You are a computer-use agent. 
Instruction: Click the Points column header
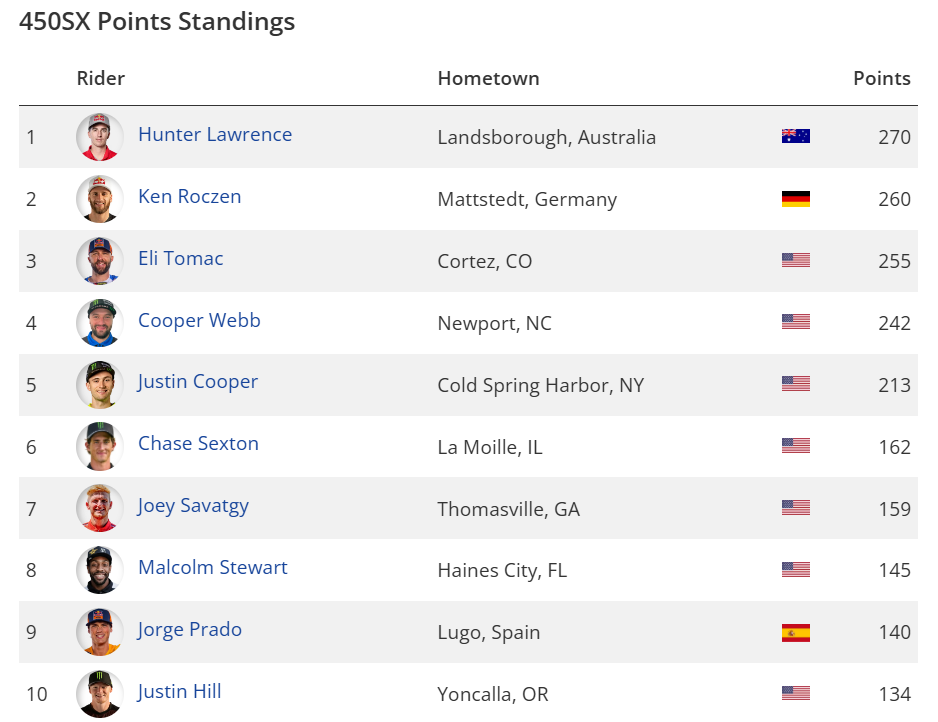click(881, 78)
